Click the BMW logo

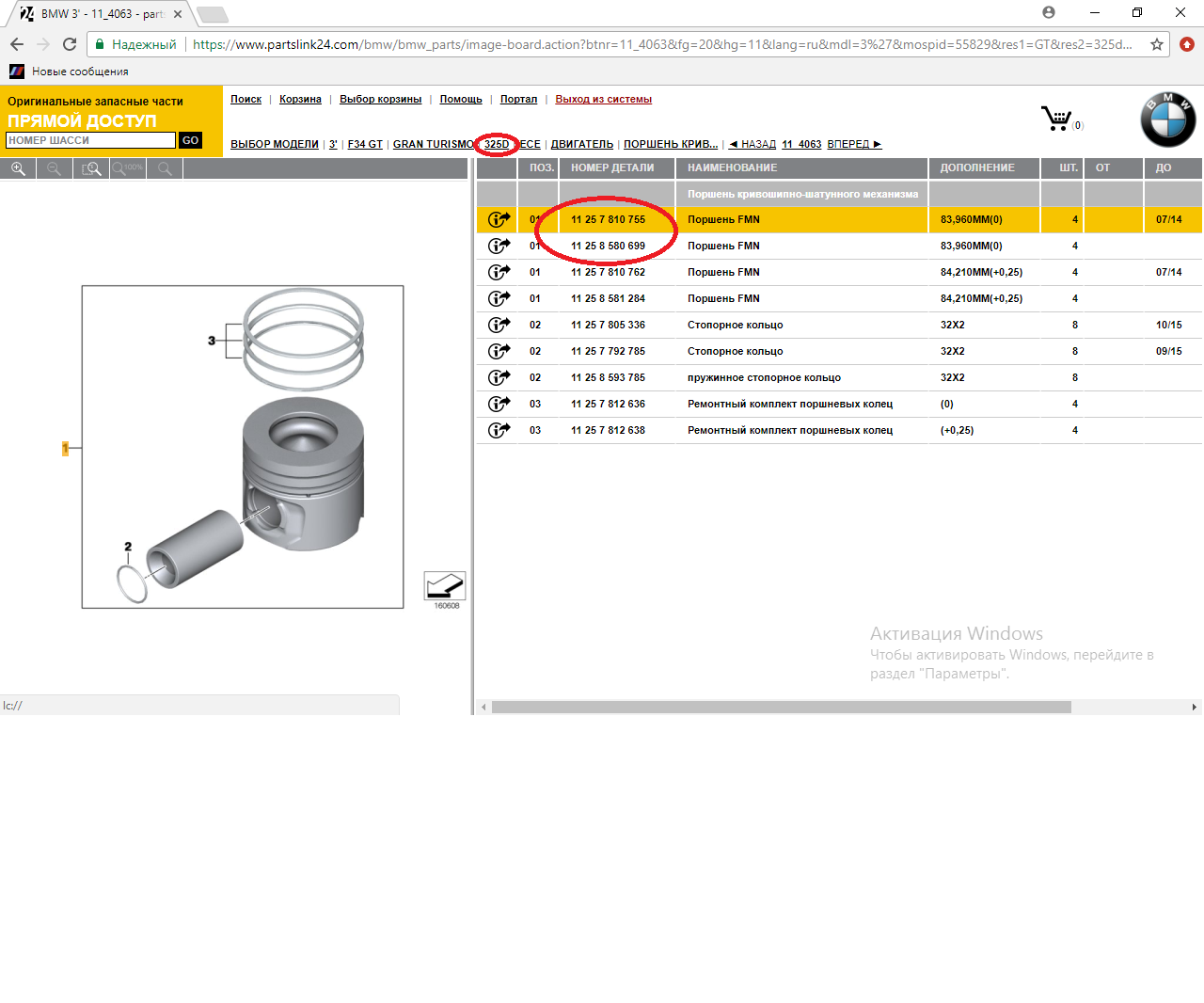[x=1167, y=119]
